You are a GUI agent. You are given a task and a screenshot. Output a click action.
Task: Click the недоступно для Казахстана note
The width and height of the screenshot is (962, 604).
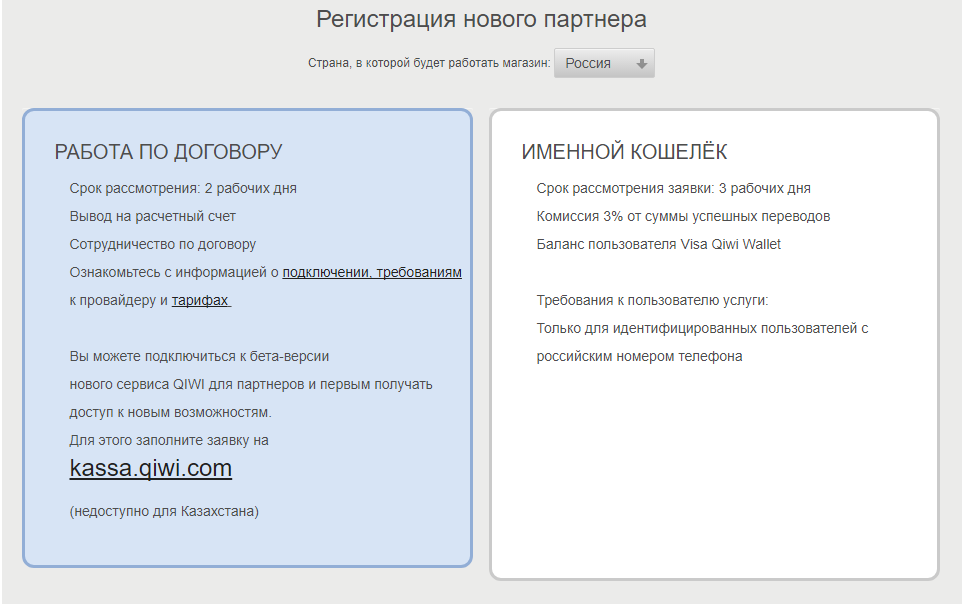tap(164, 511)
